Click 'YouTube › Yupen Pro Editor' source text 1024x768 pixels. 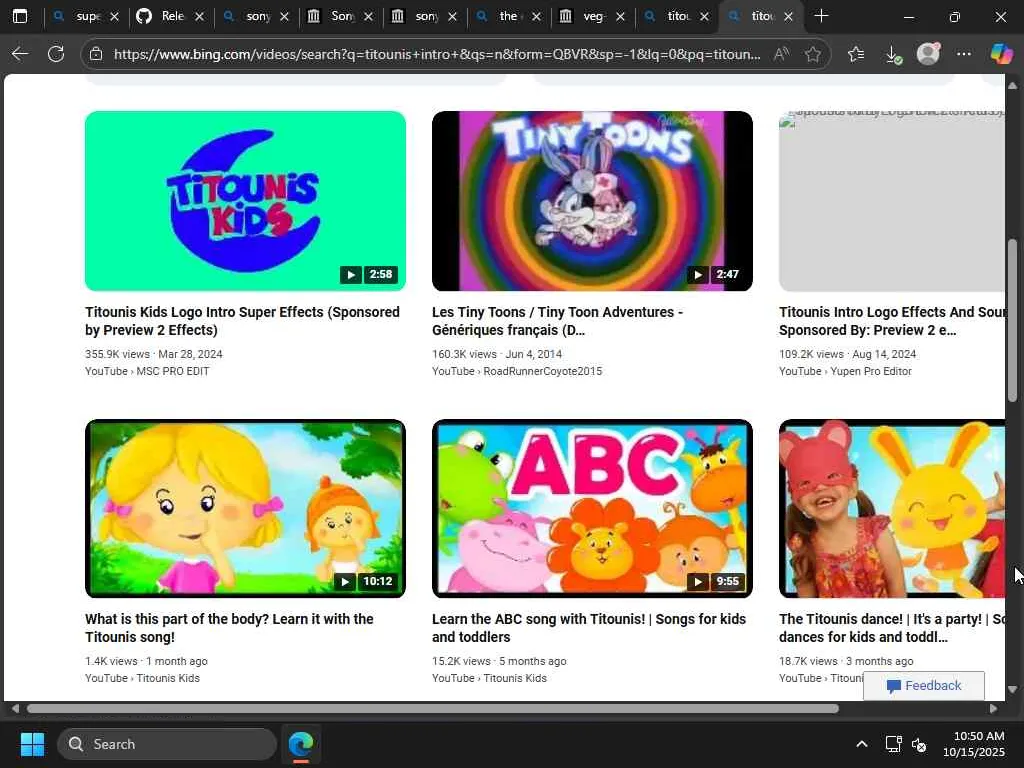[845, 371]
